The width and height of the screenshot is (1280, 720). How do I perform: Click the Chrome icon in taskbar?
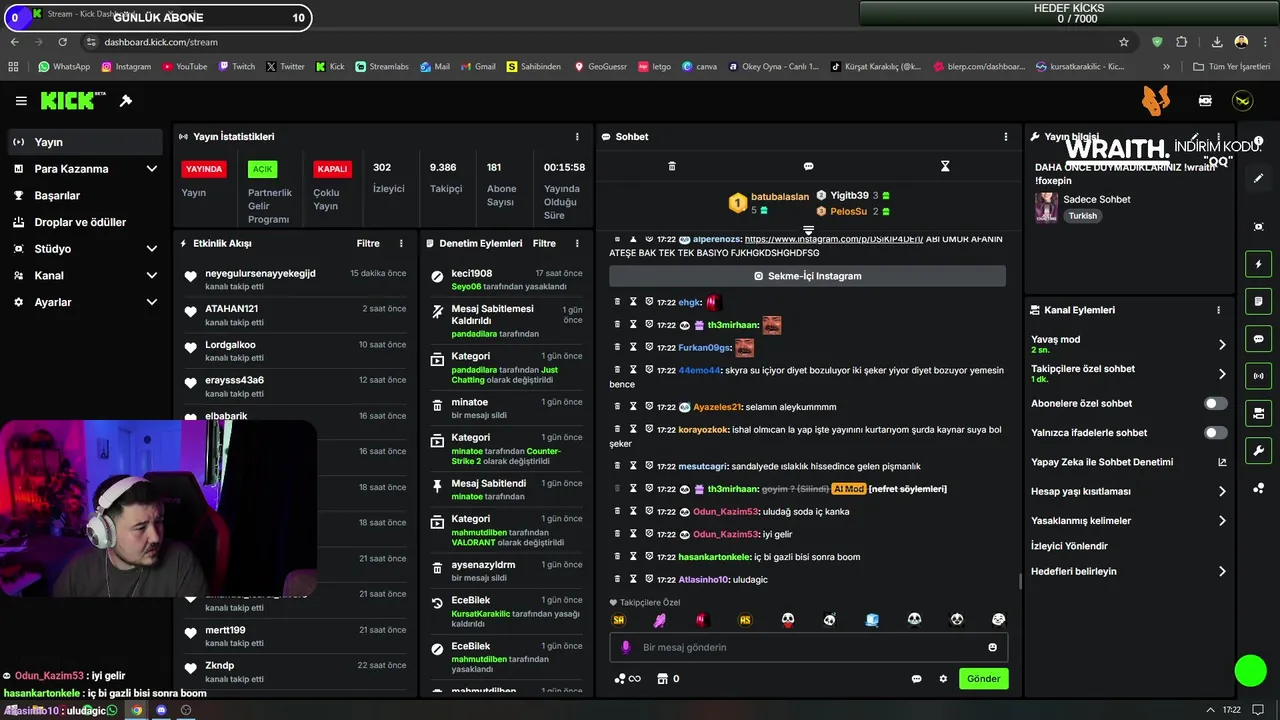click(x=137, y=710)
